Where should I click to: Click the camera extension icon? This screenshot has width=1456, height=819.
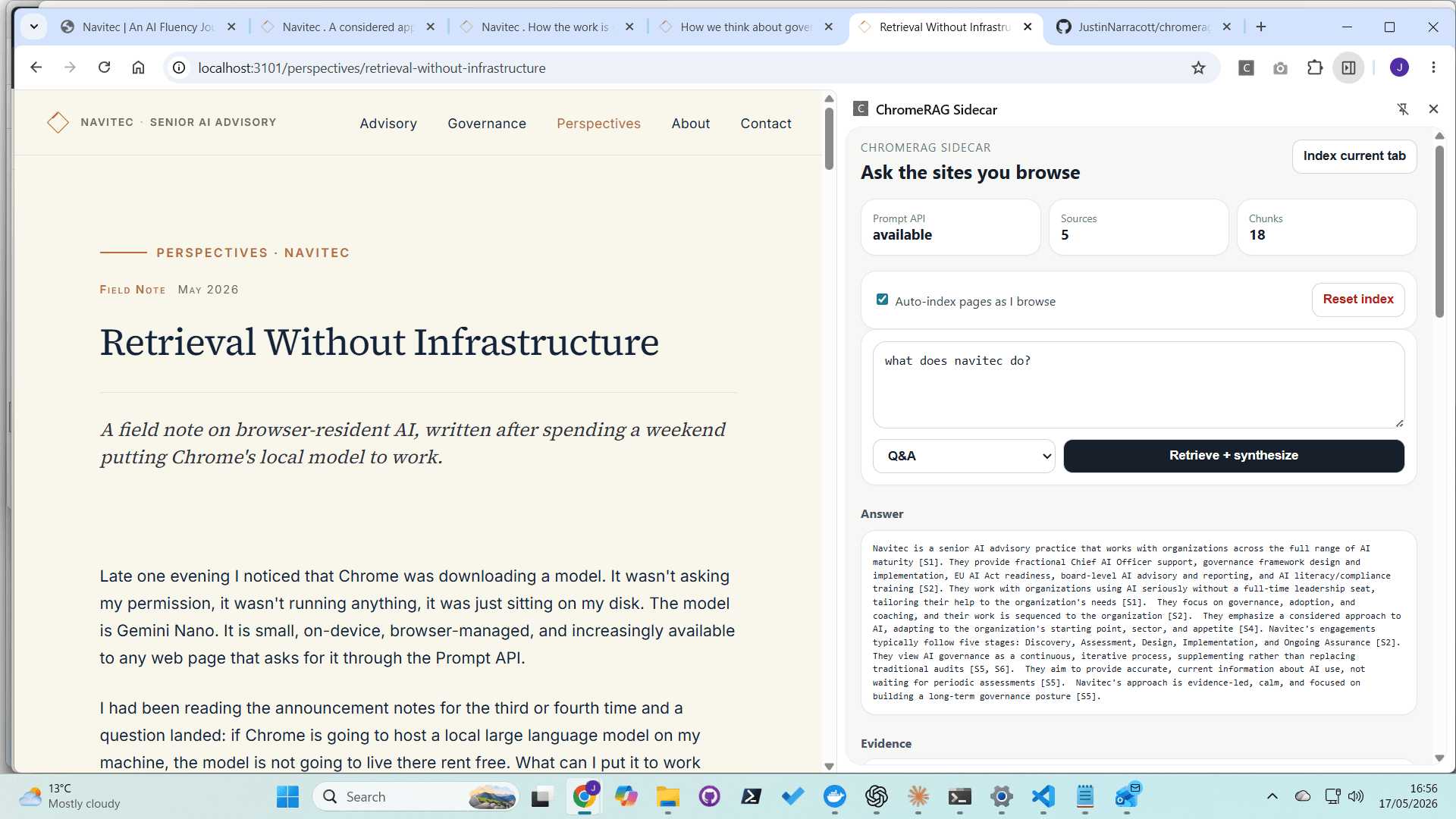tap(1280, 68)
